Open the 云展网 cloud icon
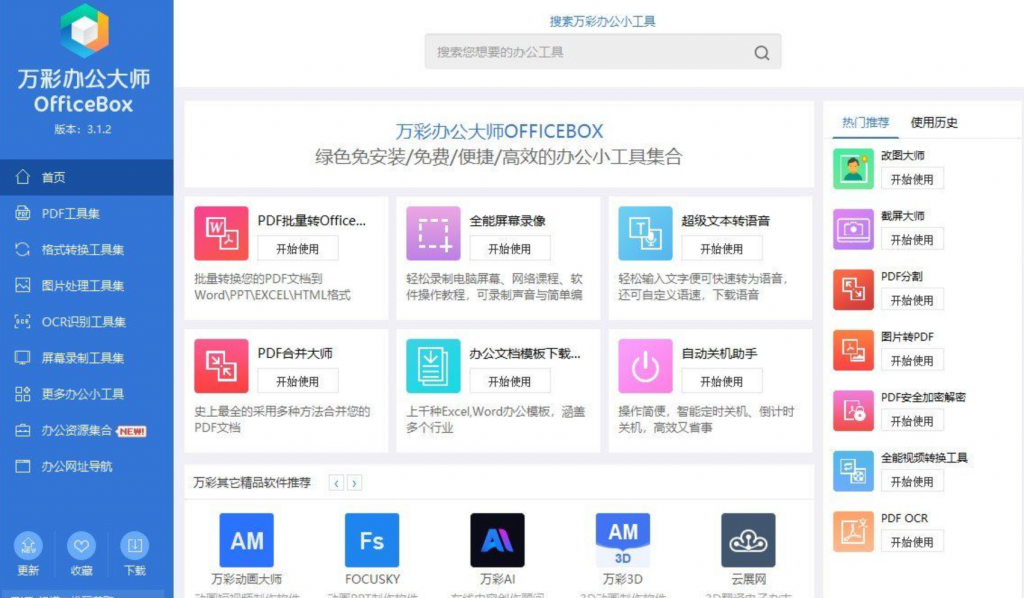1024x598 pixels. pyautogui.click(x=748, y=540)
